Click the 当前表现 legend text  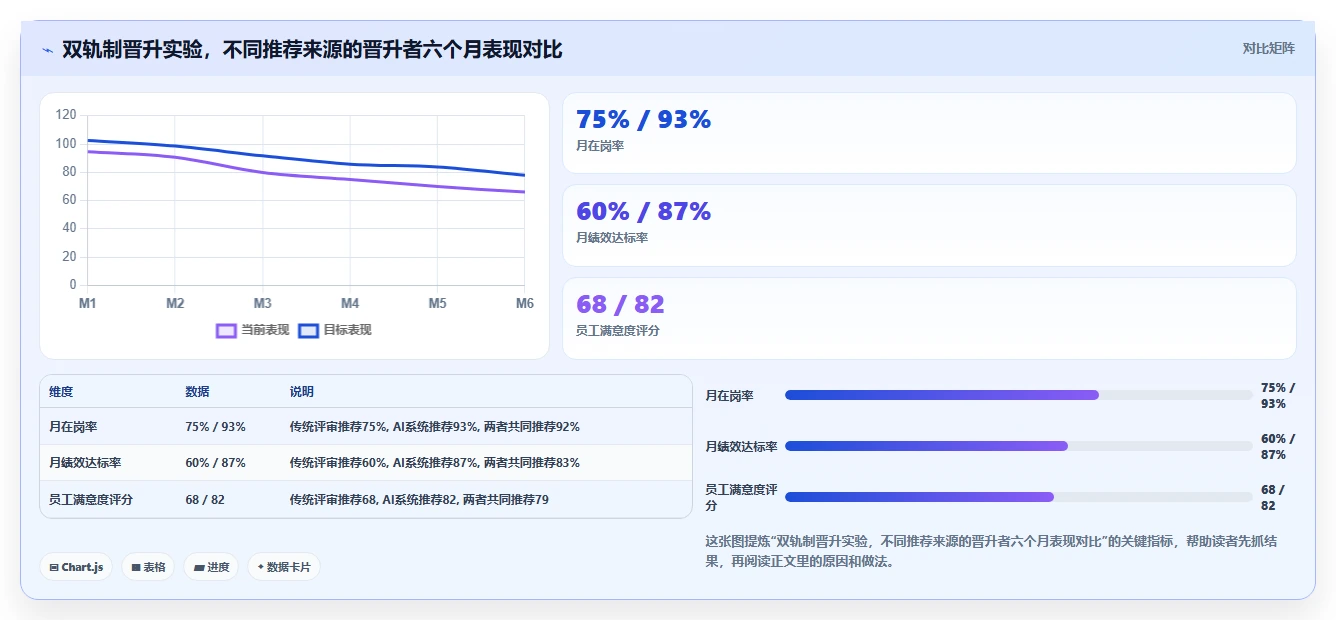(x=265, y=331)
